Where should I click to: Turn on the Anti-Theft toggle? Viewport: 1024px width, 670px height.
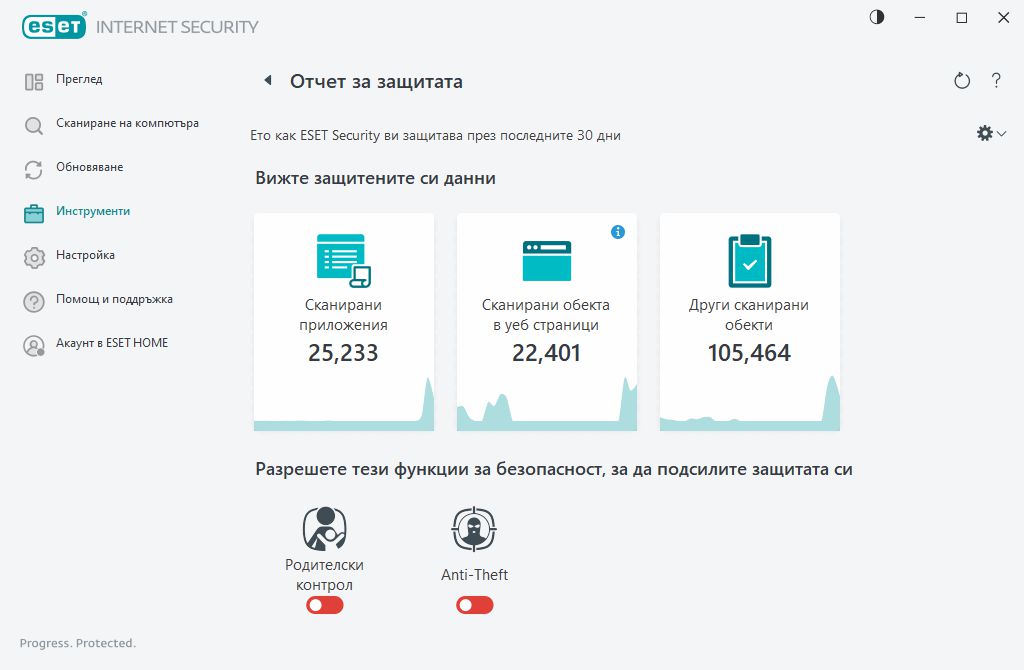click(475, 605)
